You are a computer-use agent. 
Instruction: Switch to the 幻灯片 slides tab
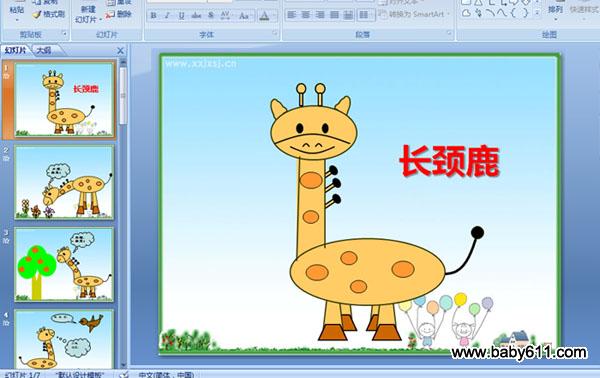point(16,50)
